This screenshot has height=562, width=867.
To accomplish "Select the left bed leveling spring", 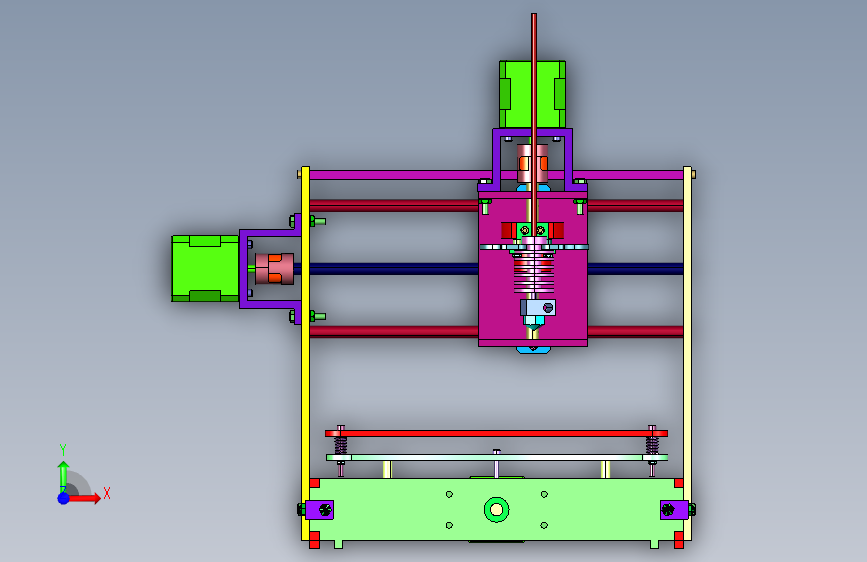I will click(341, 446).
